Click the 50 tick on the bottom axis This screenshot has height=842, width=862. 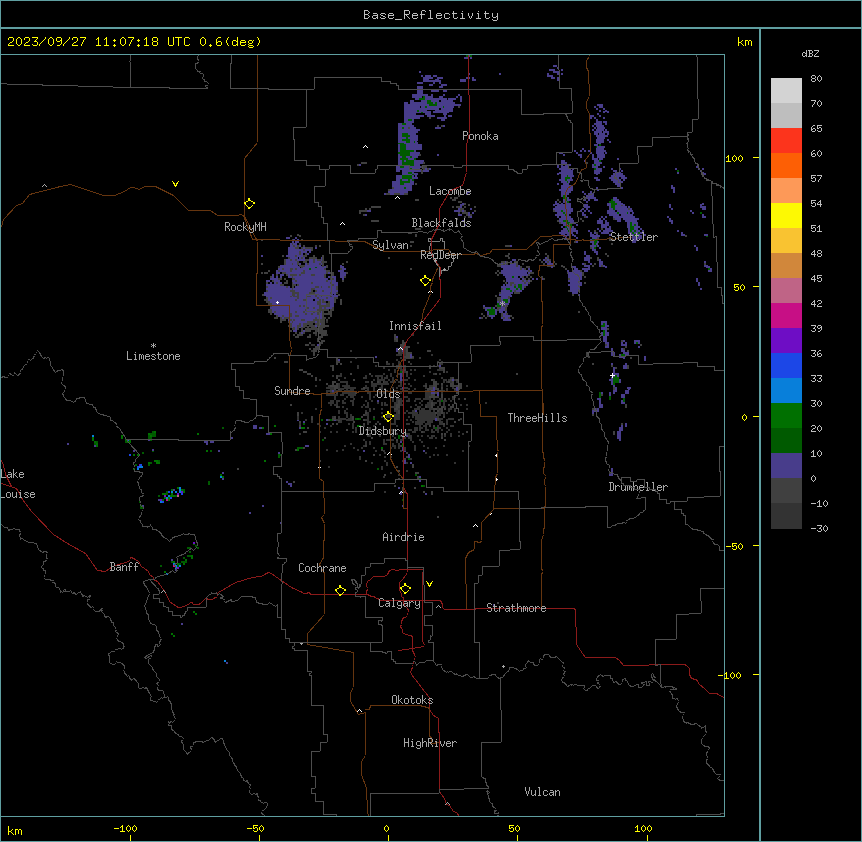point(514,828)
